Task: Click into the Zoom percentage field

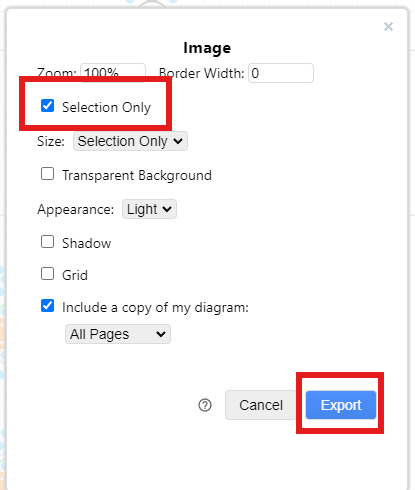Action: click(113, 72)
